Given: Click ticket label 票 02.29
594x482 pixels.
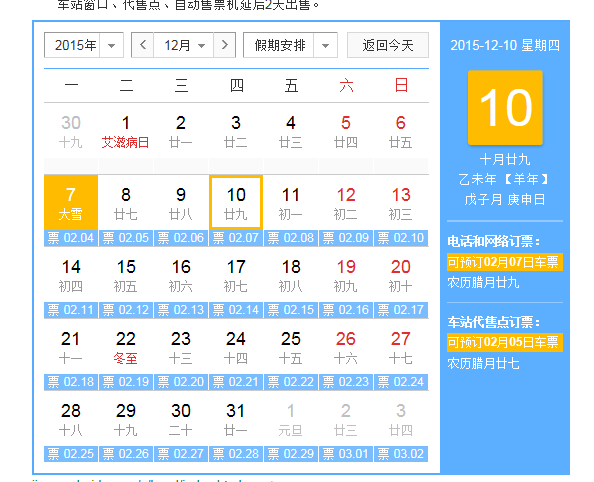Looking at the screenshot, I should point(291,454).
